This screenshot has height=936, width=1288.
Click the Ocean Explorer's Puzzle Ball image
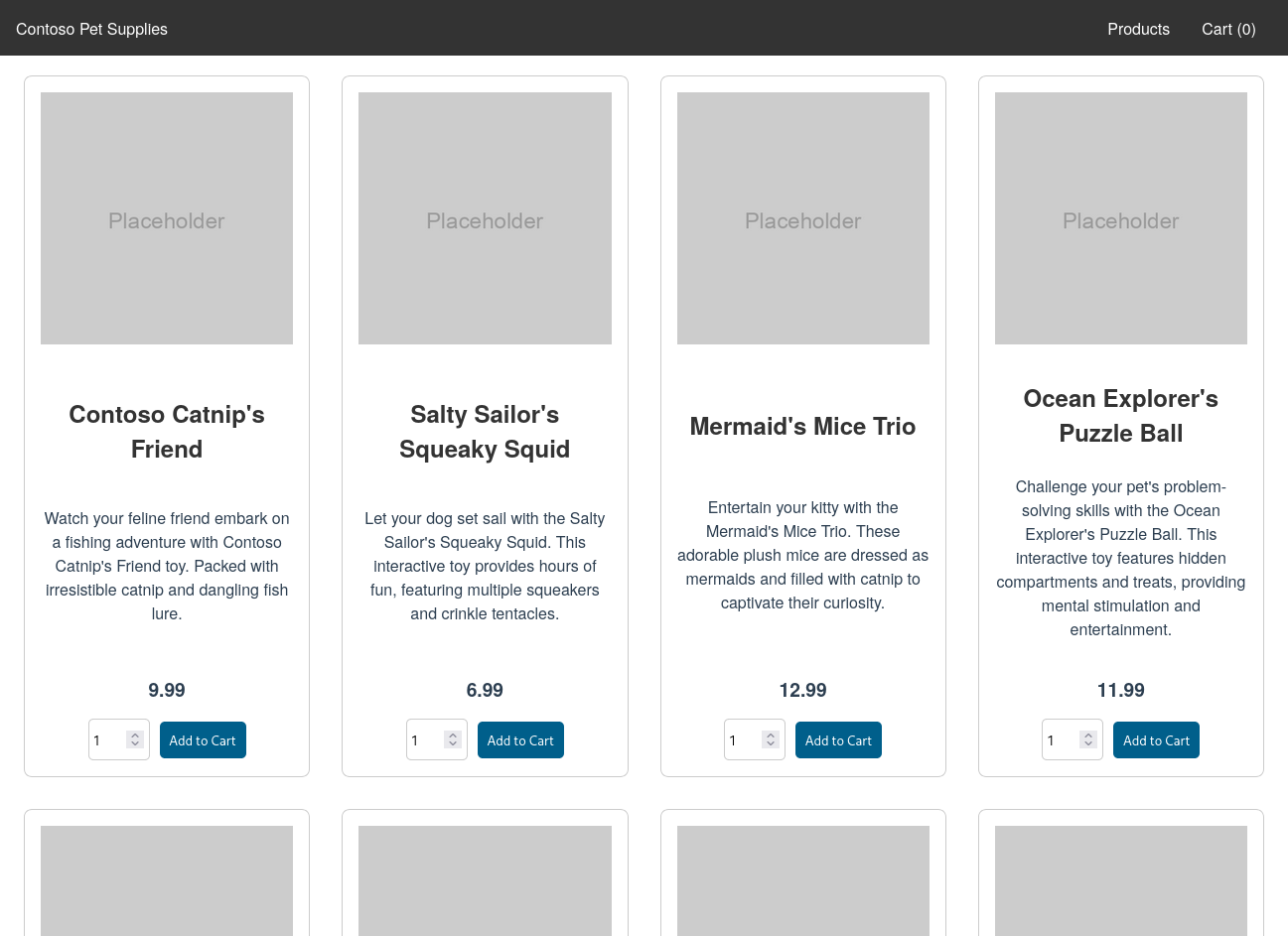click(x=1120, y=218)
